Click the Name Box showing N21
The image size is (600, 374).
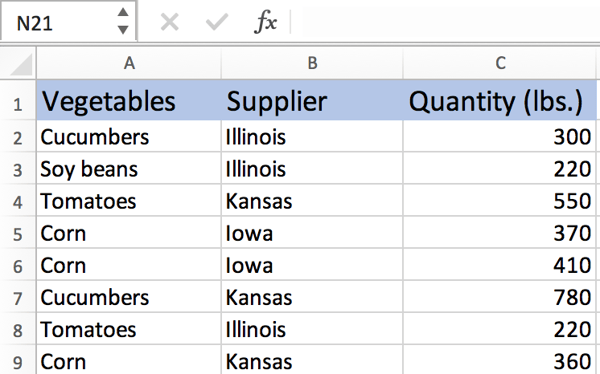pos(68,21)
